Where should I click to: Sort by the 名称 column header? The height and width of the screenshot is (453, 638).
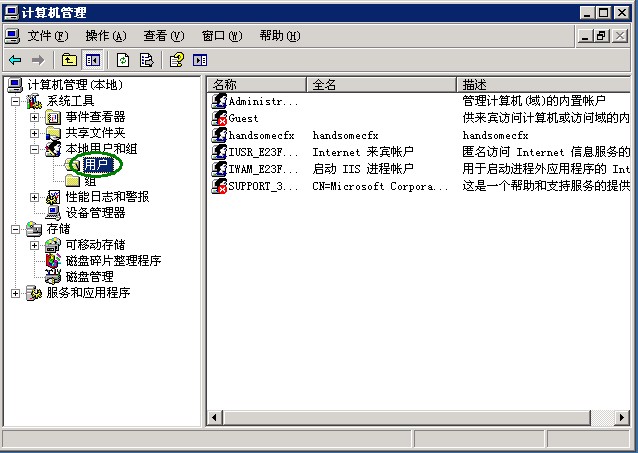coord(257,85)
